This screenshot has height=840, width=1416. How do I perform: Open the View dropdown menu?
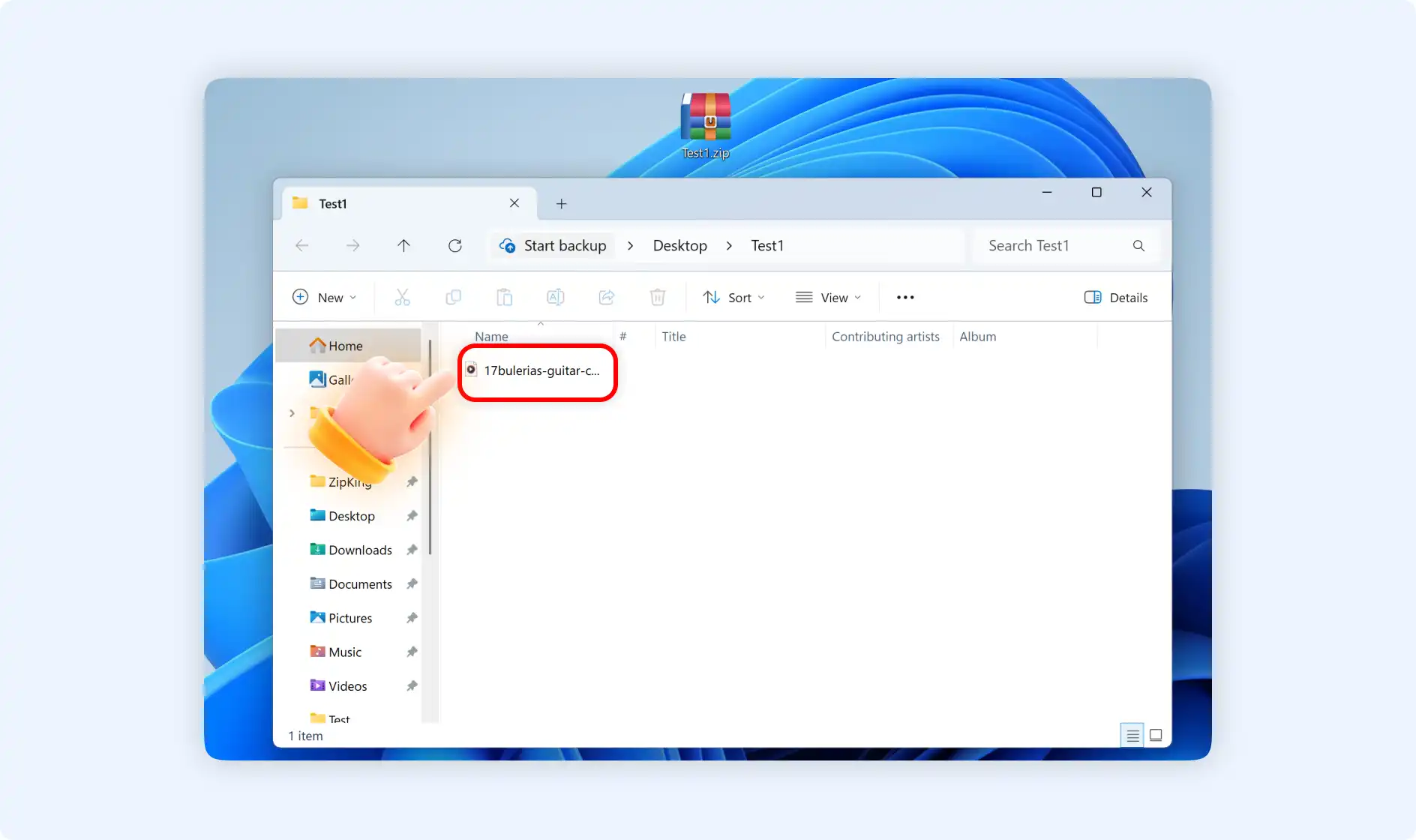click(828, 297)
